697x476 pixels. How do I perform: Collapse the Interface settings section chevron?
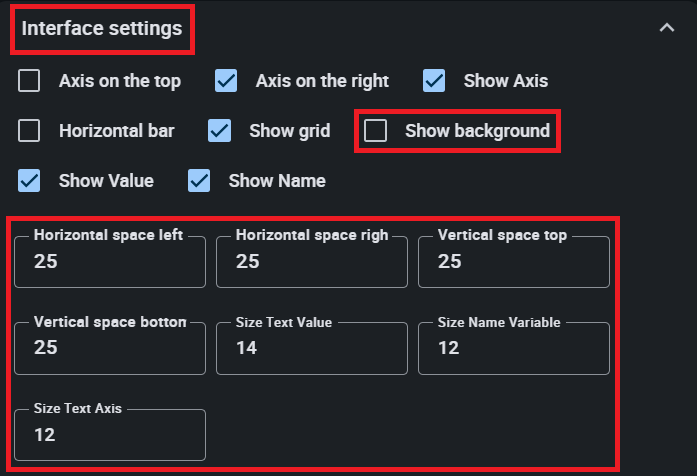tap(667, 29)
